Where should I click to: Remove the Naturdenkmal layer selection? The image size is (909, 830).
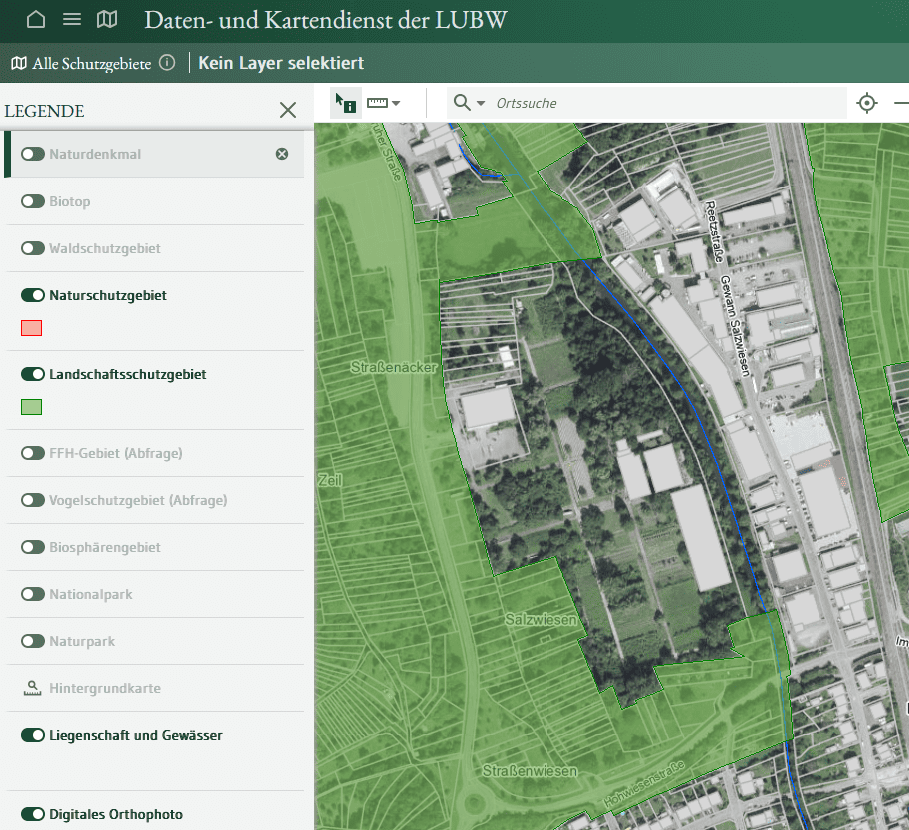282,154
